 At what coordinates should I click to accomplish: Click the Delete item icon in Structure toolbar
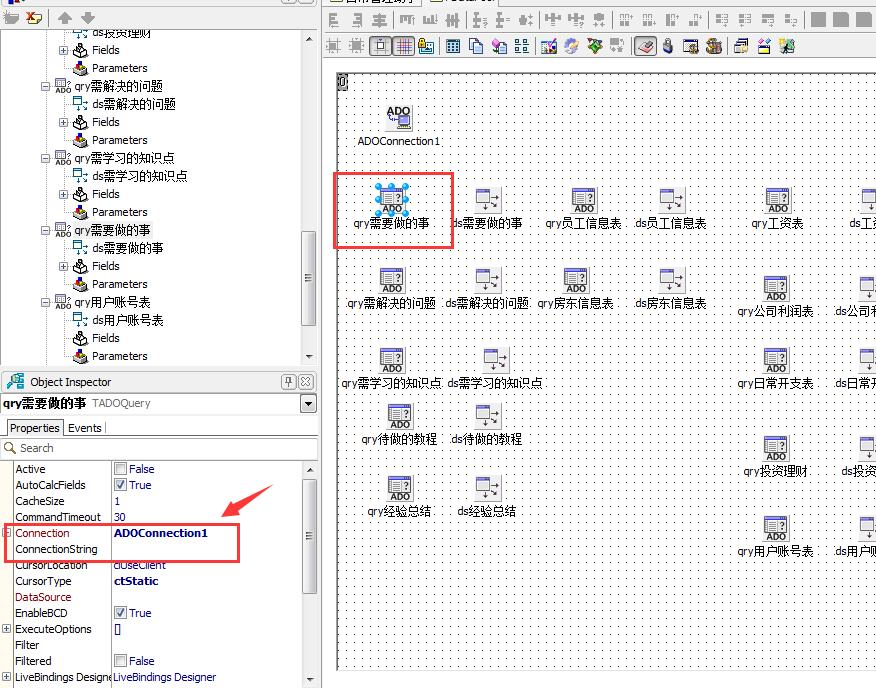34,18
